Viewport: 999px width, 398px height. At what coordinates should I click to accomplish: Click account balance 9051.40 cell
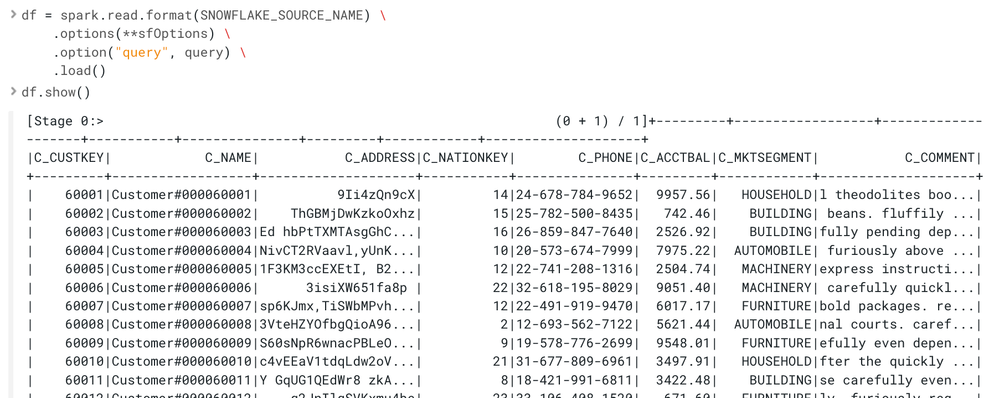click(683, 287)
